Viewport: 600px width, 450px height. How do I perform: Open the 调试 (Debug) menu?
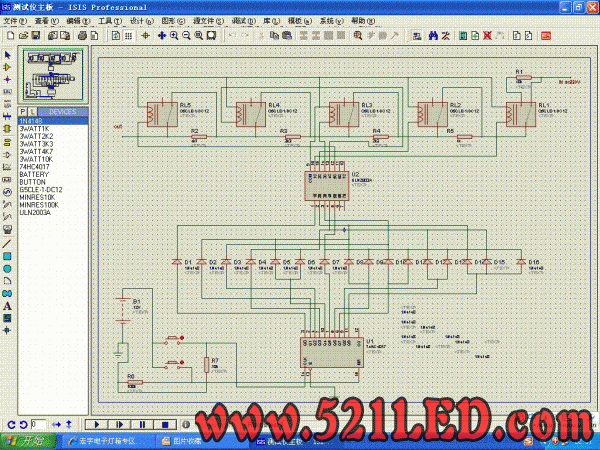pos(240,20)
